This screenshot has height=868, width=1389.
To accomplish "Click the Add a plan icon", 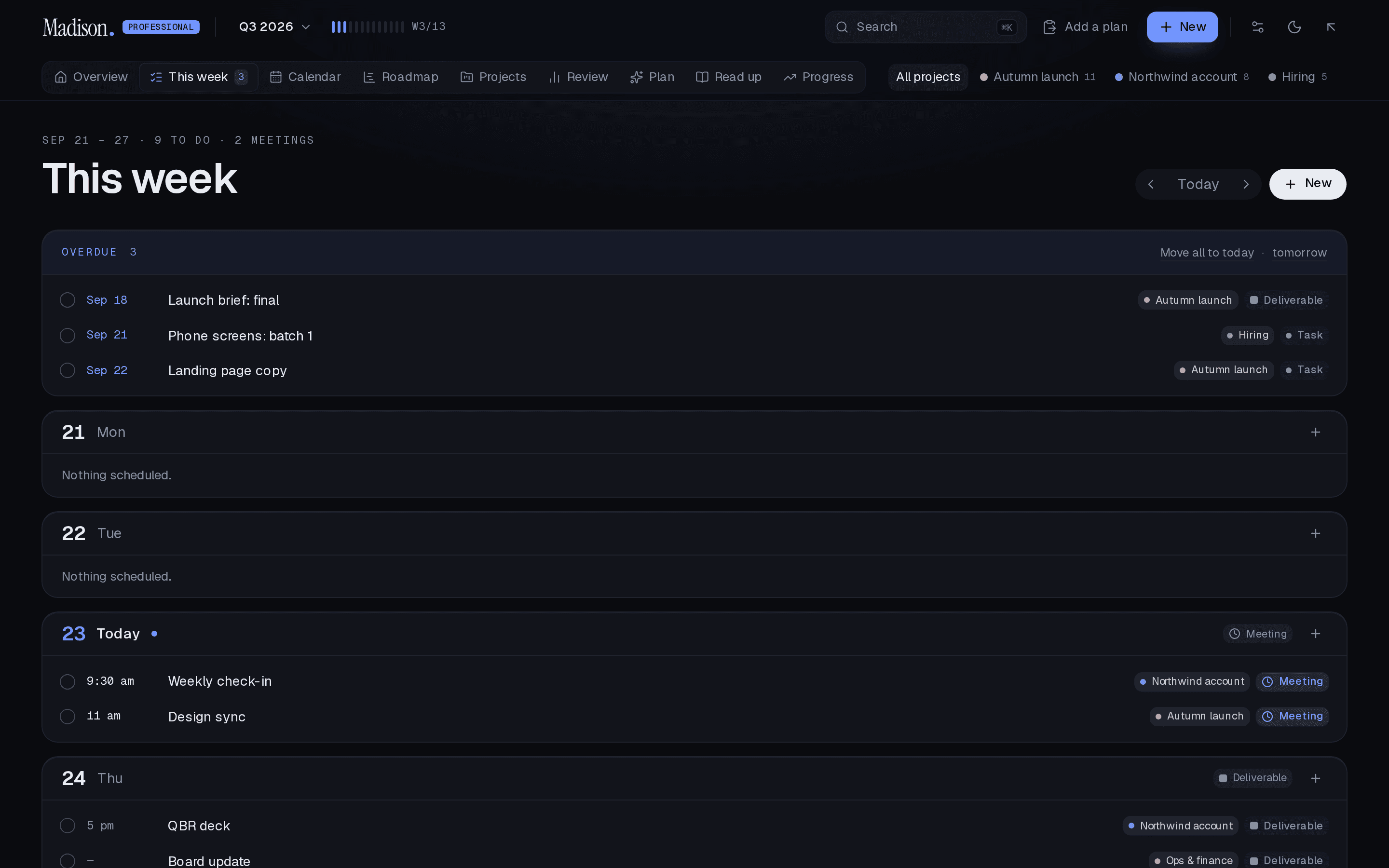I will point(1049,27).
